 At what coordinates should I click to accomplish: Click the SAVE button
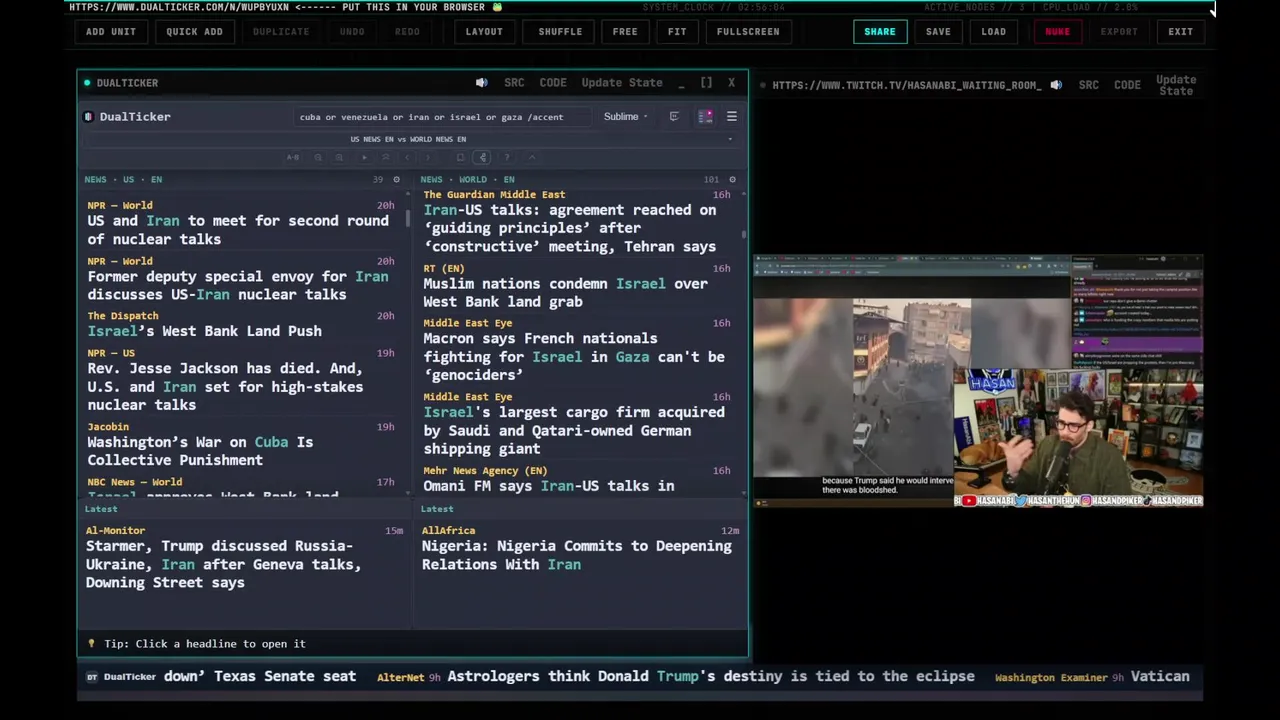coord(938,32)
